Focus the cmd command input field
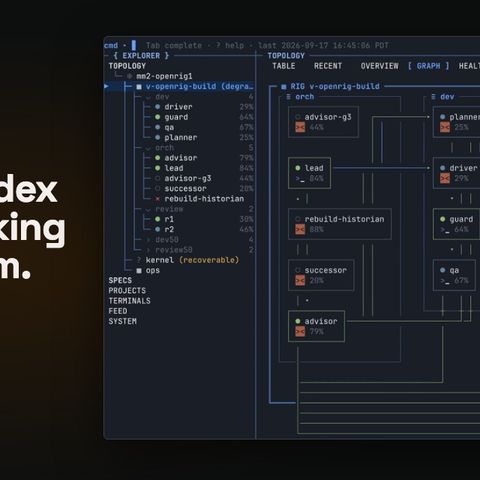The width and height of the screenshot is (480, 480). [x=134, y=45]
